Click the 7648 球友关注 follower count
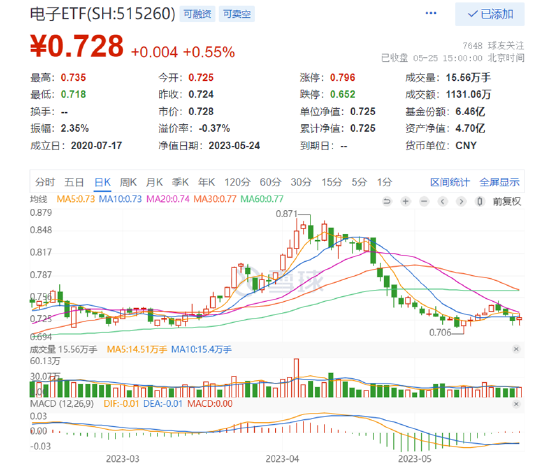550x470 pixels. (x=493, y=46)
